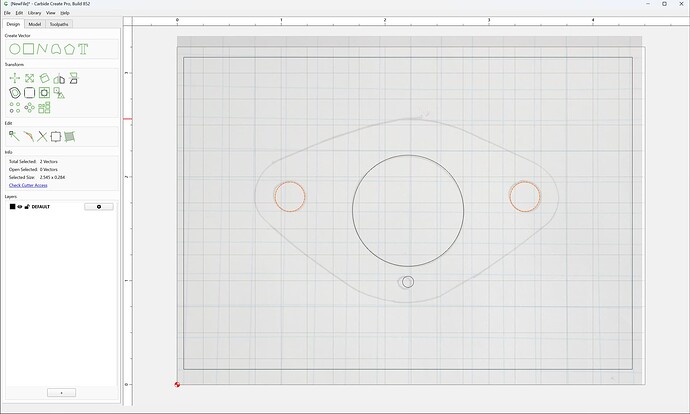Click the DEFAULT layer black color swatch
The width and height of the screenshot is (690, 414).
tap(12, 206)
